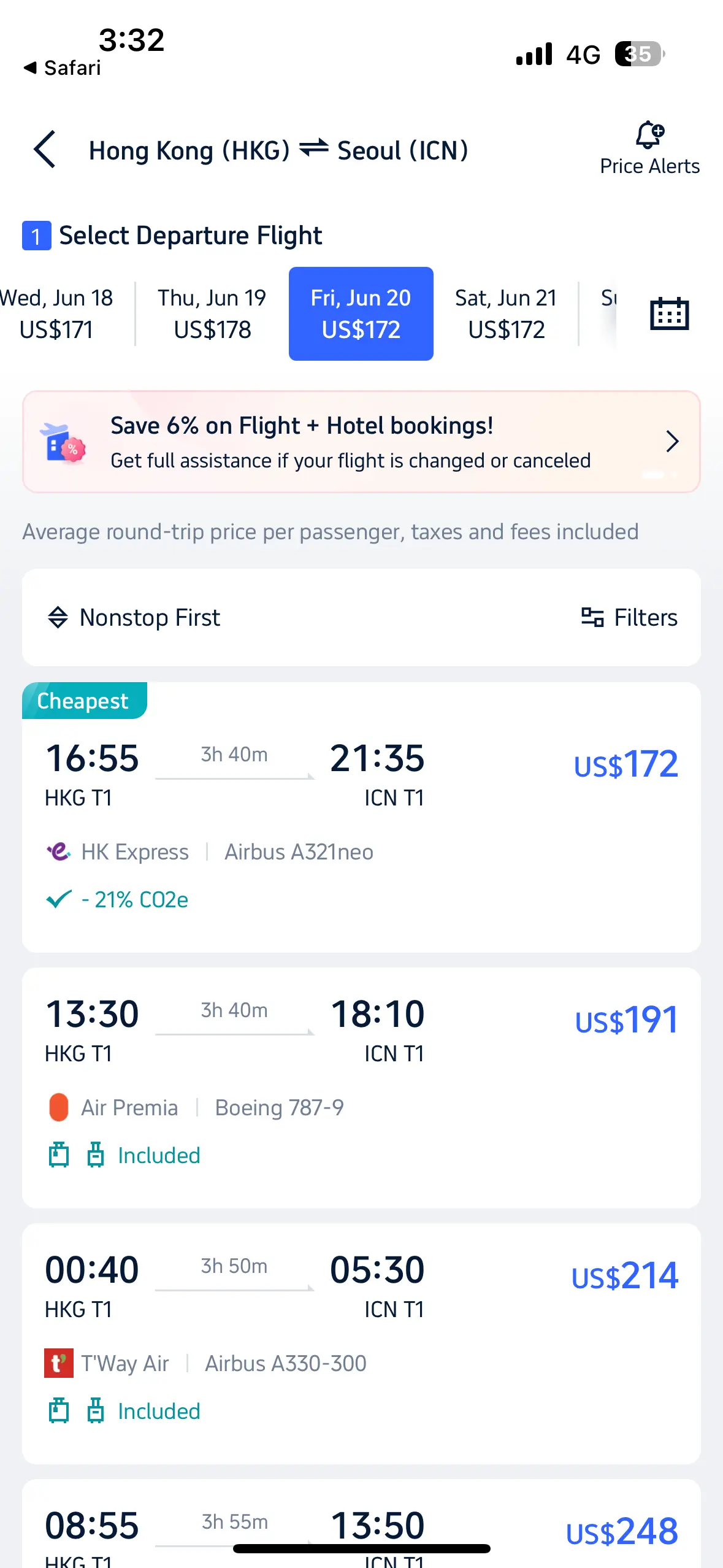Expand the Flight + Hotel savings banner chevron
The height and width of the screenshot is (1568, 723).
click(672, 441)
